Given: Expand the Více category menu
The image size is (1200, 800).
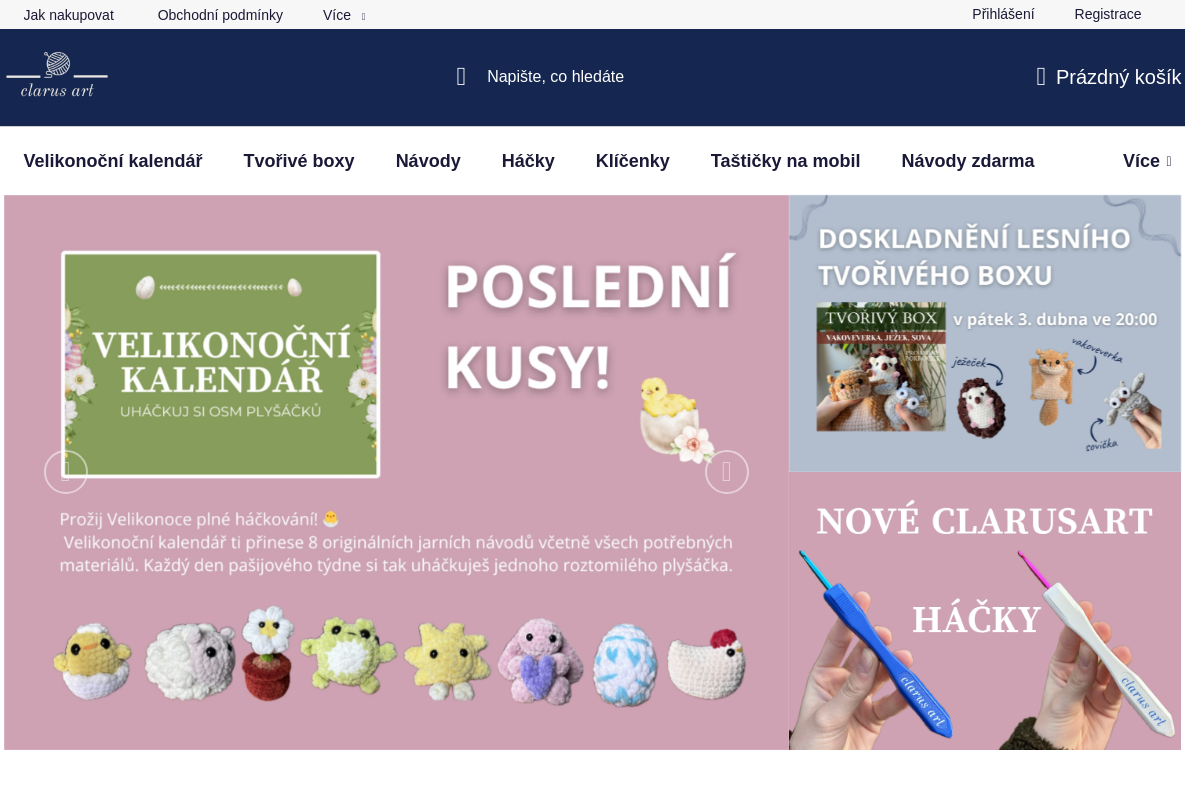Looking at the screenshot, I should 1146,161.
